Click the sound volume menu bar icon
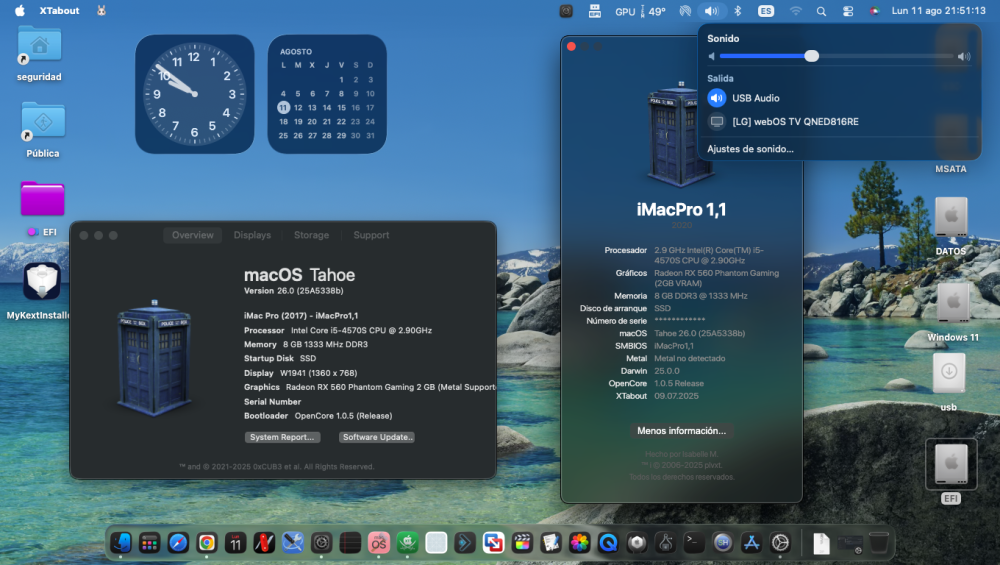1000x565 pixels. coord(711,11)
